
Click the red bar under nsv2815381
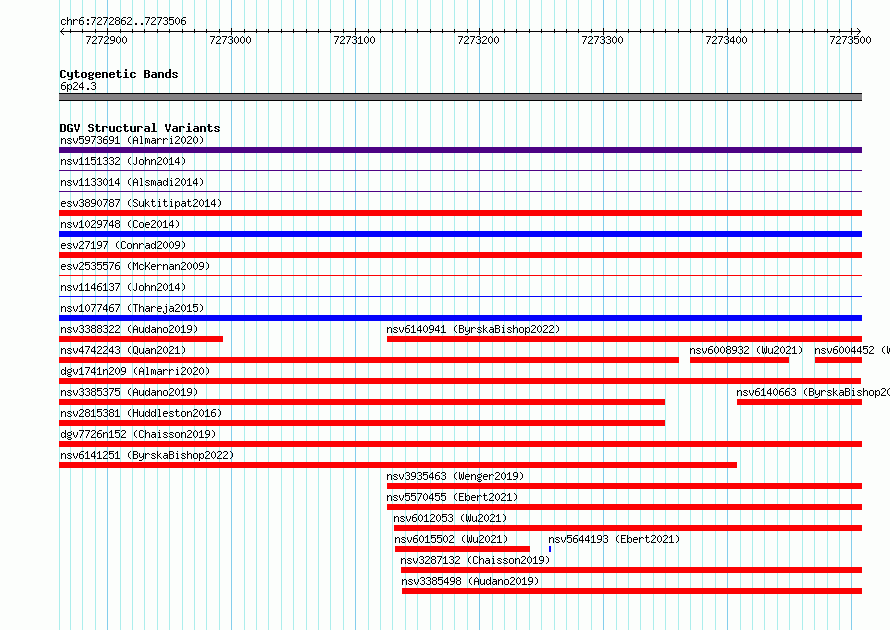tap(362, 423)
